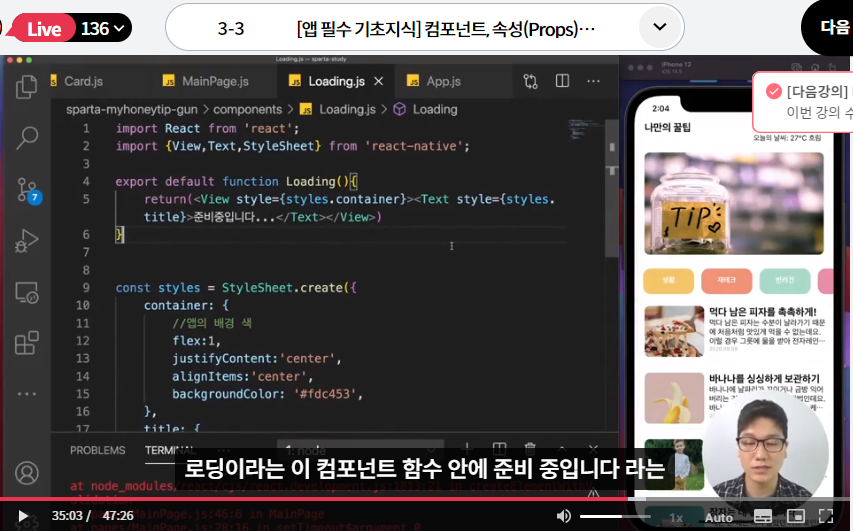Tap the 생활 category button
853x531 pixels.
point(668,280)
